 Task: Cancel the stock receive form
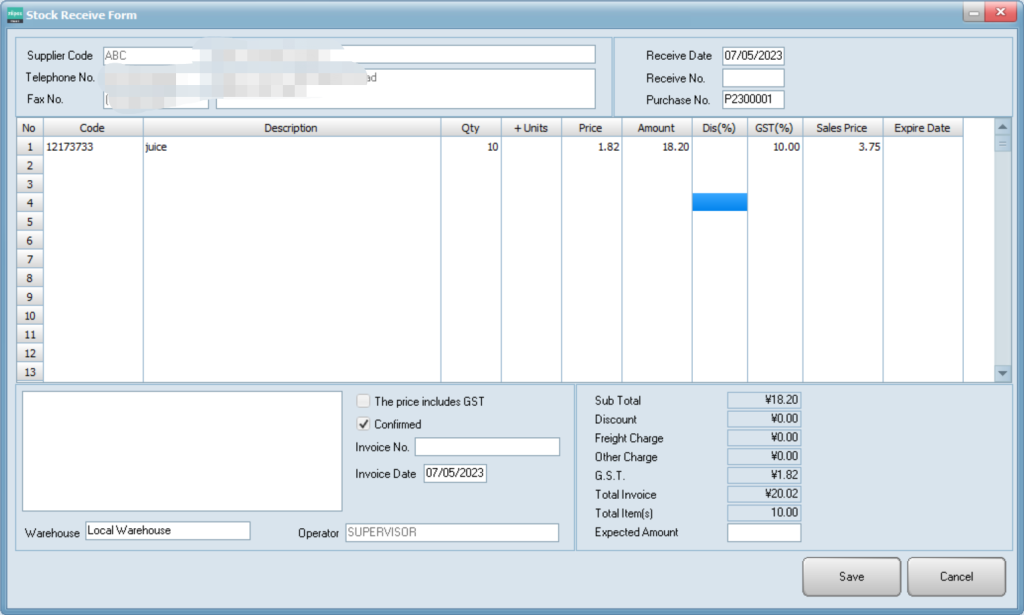click(955, 577)
